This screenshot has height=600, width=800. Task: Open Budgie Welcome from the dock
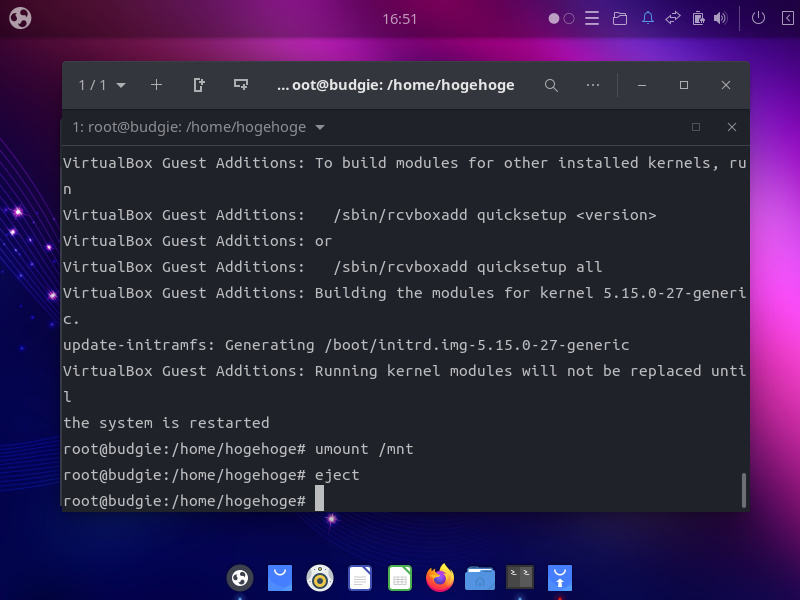point(240,578)
